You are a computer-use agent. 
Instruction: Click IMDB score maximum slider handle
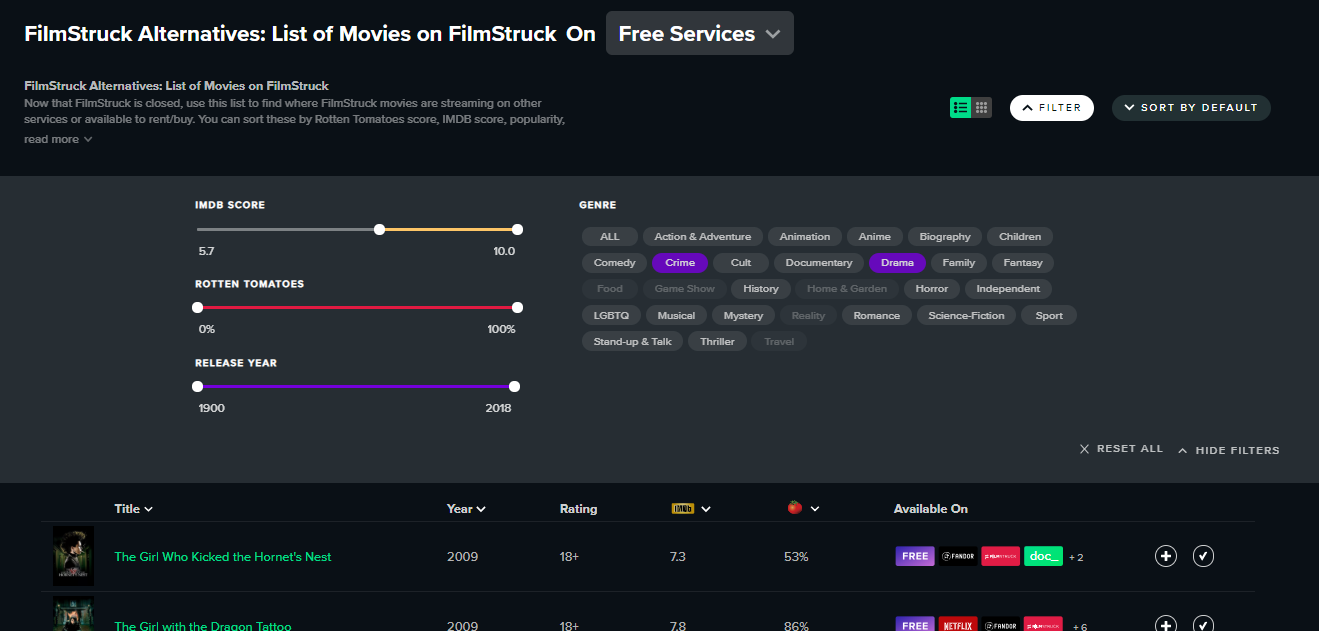[x=517, y=229]
